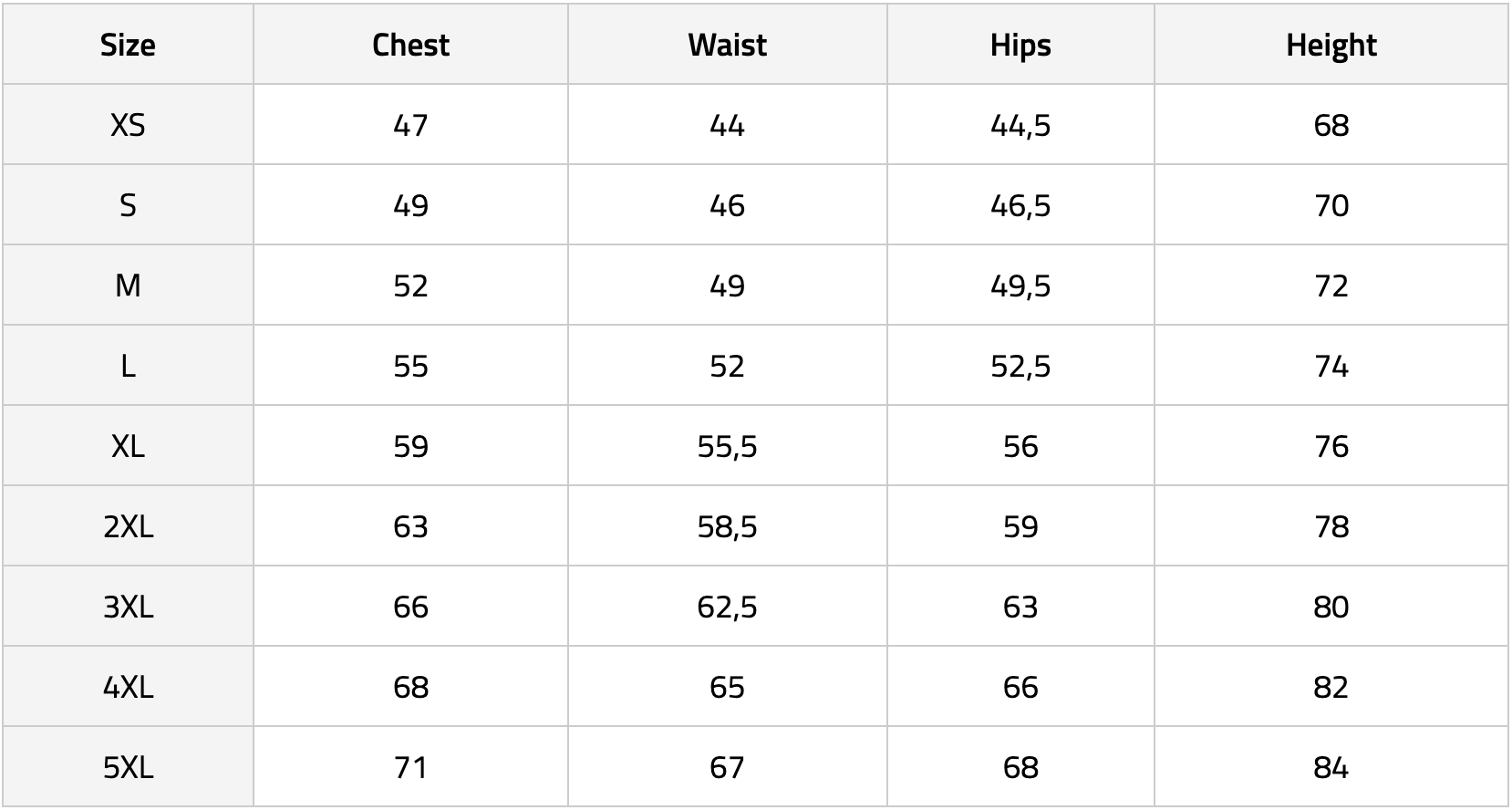Click height value 74 for L
Image resolution: width=1512 pixels, height=810 pixels.
(x=1331, y=366)
